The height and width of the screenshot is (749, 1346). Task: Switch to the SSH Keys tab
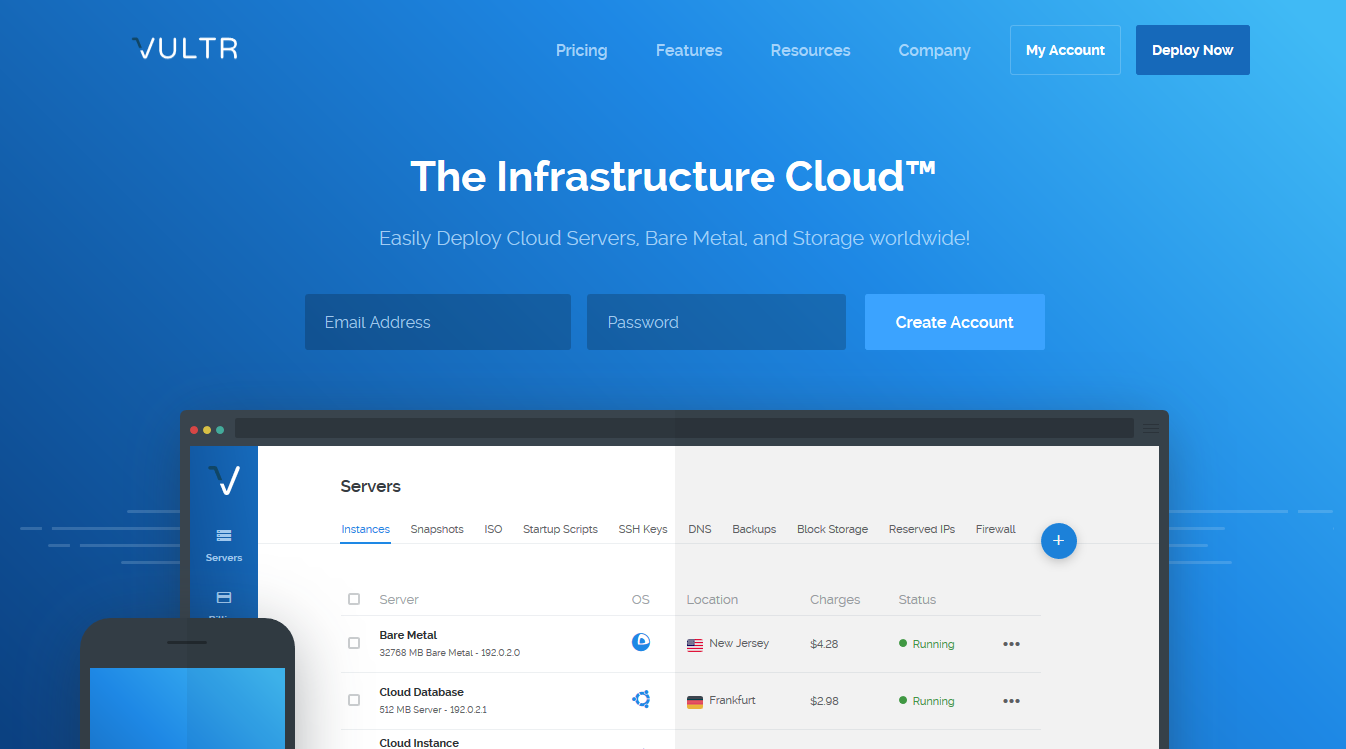(x=643, y=529)
